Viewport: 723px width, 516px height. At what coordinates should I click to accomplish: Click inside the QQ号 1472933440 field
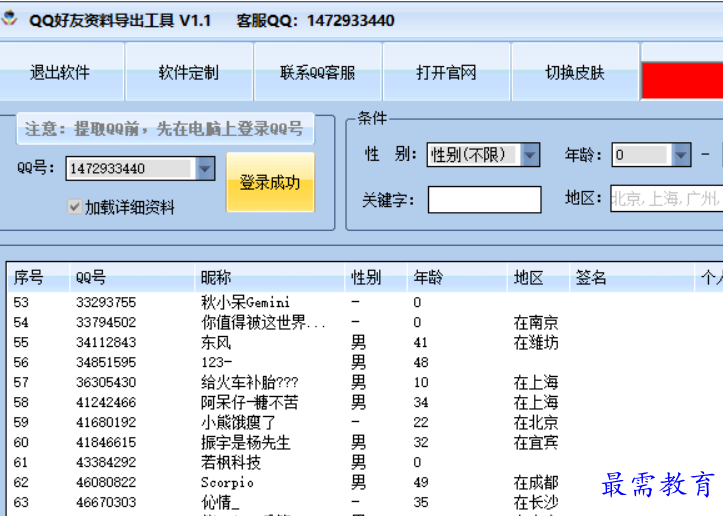tap(130, 168)
